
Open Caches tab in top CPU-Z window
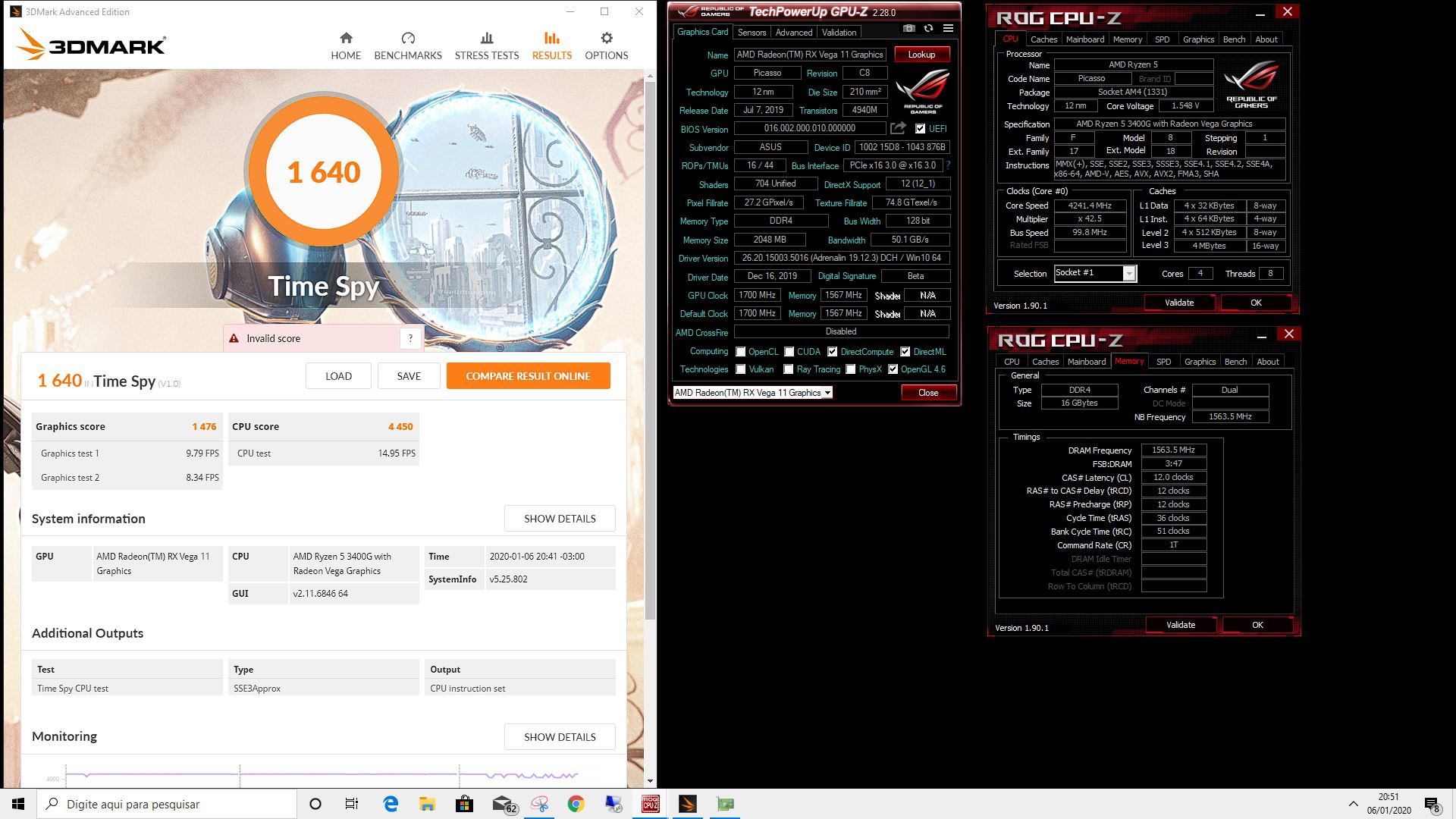1043,39
